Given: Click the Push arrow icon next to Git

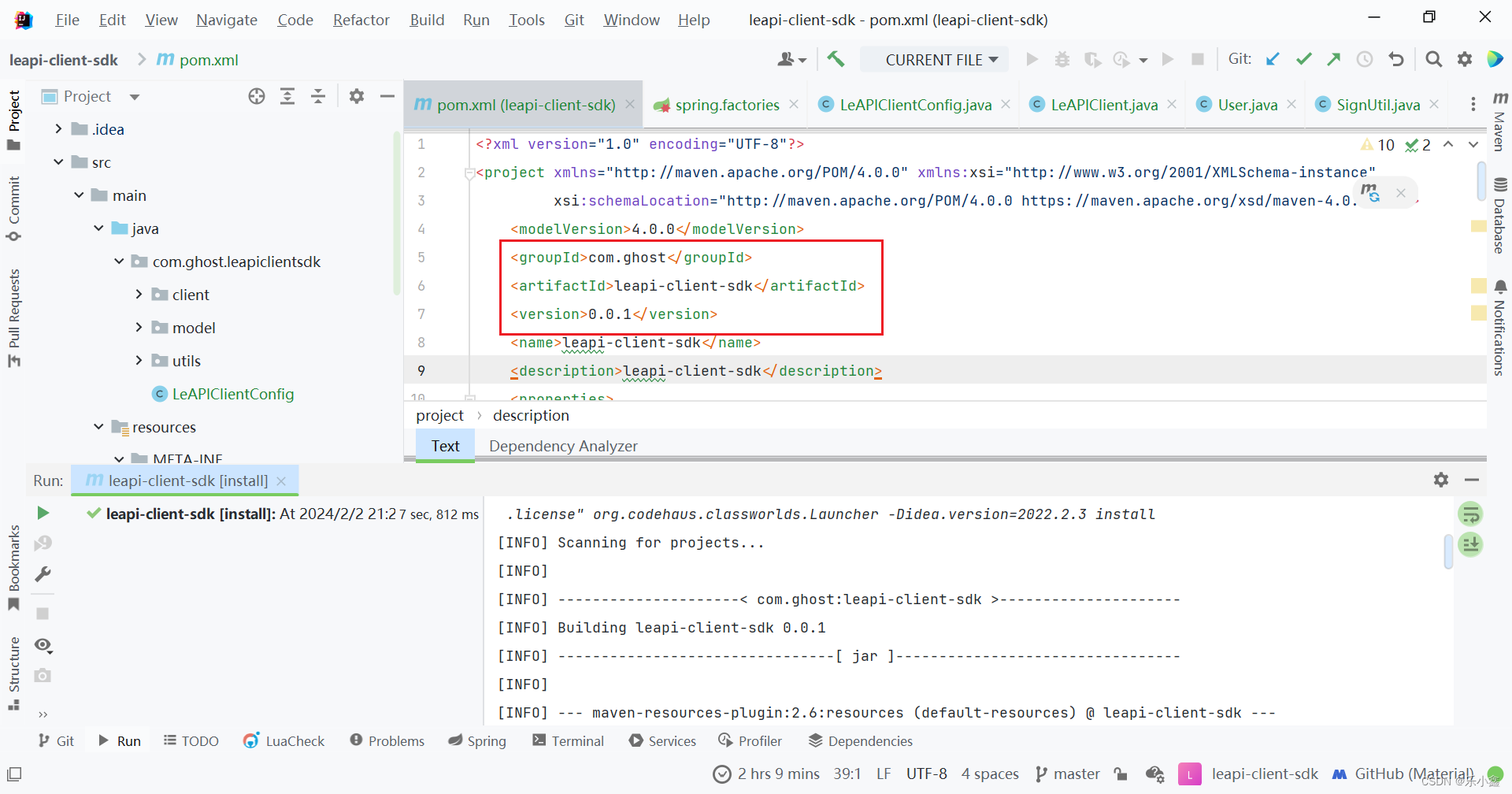Looking at the screenshot, I should point(1334,59).
